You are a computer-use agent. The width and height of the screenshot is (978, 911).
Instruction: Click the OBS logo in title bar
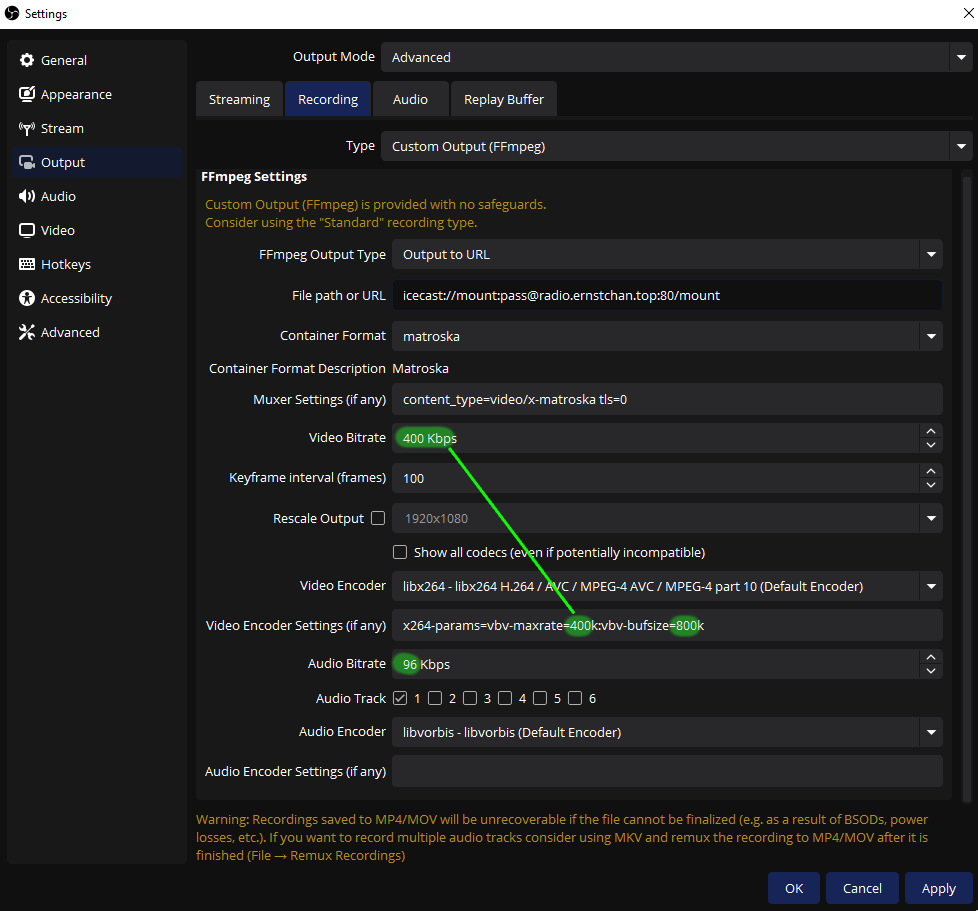point(12,13)
